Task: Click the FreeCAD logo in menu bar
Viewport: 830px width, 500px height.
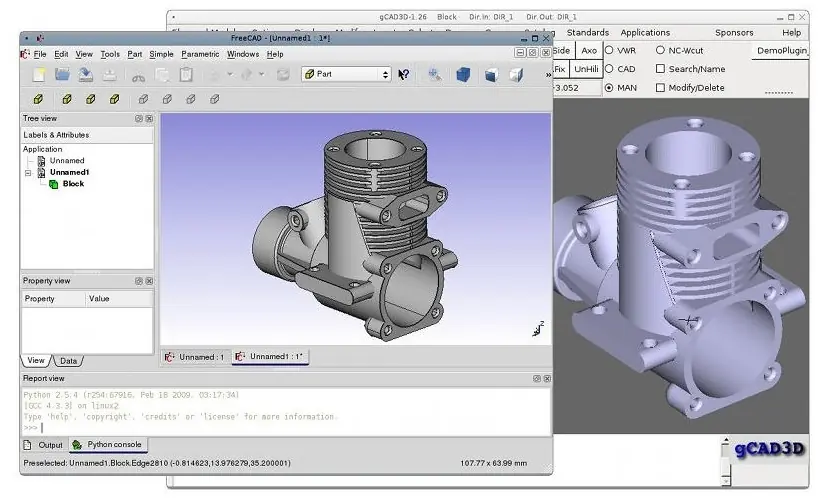Action: point(25,54)
